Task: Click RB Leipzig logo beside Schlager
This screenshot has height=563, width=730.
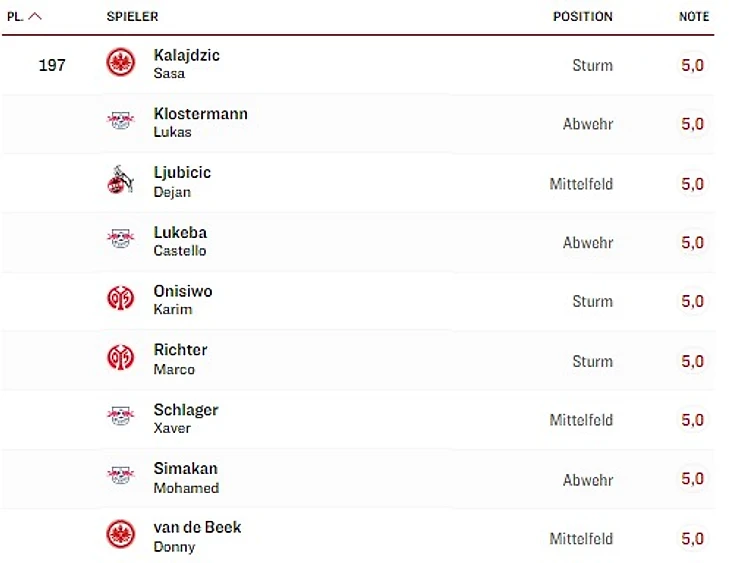Action: [121, 417]
